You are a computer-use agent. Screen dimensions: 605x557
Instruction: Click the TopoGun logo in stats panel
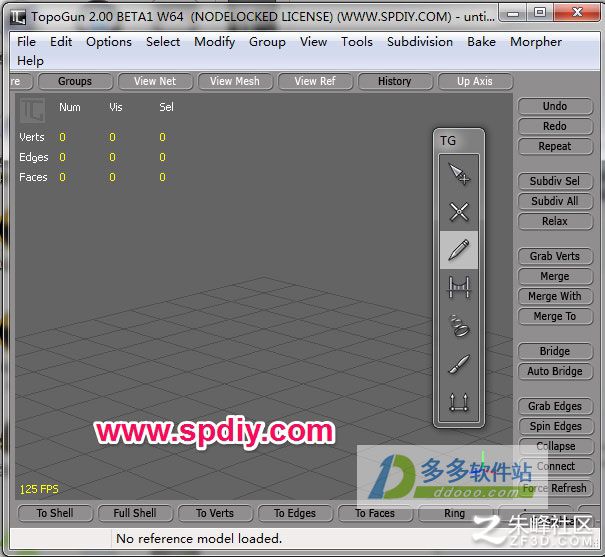pos(32,110)
